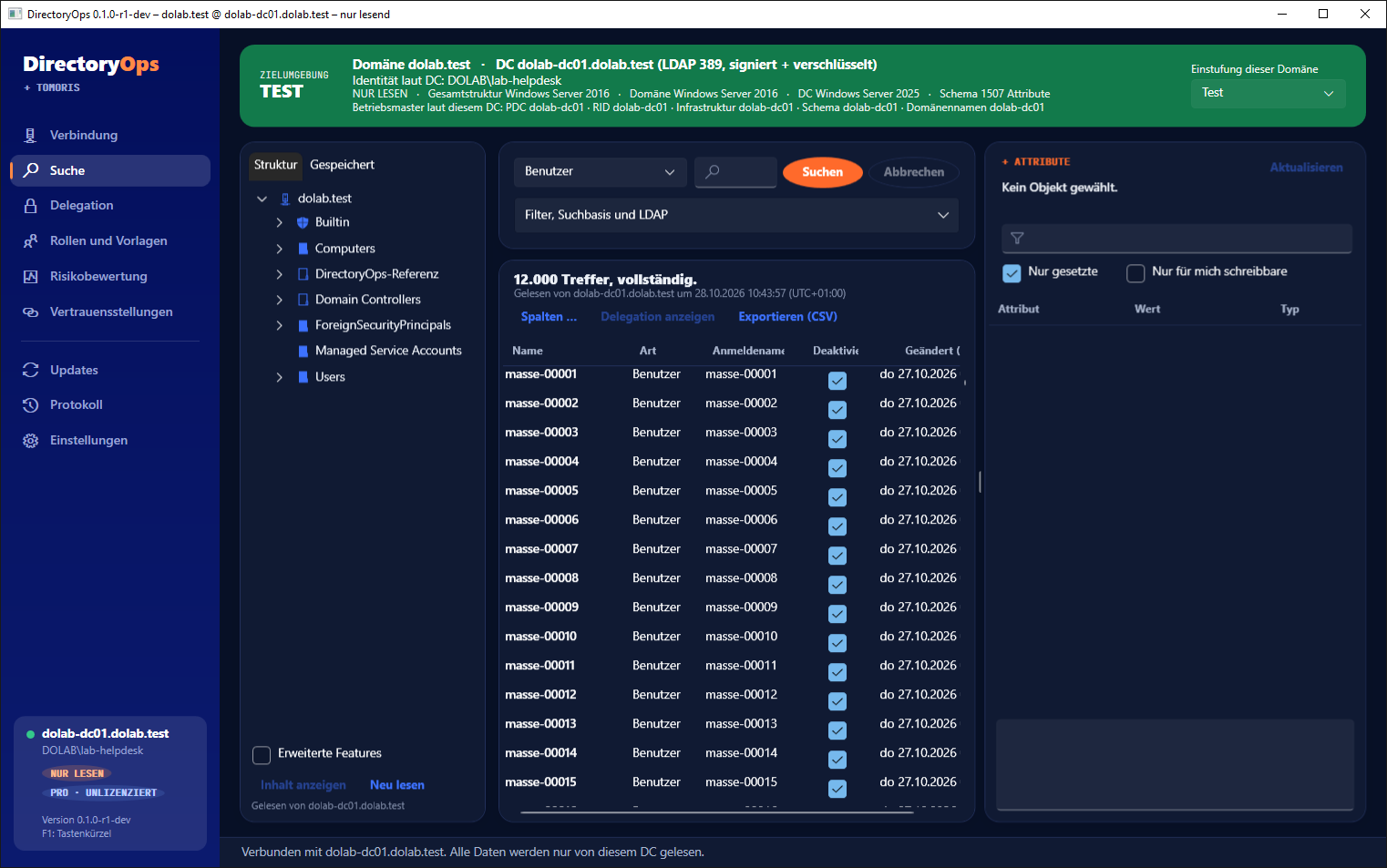Click the filter funnel icon in Attribute panel
The image size is (1387, 868).
pos(1017,239)
